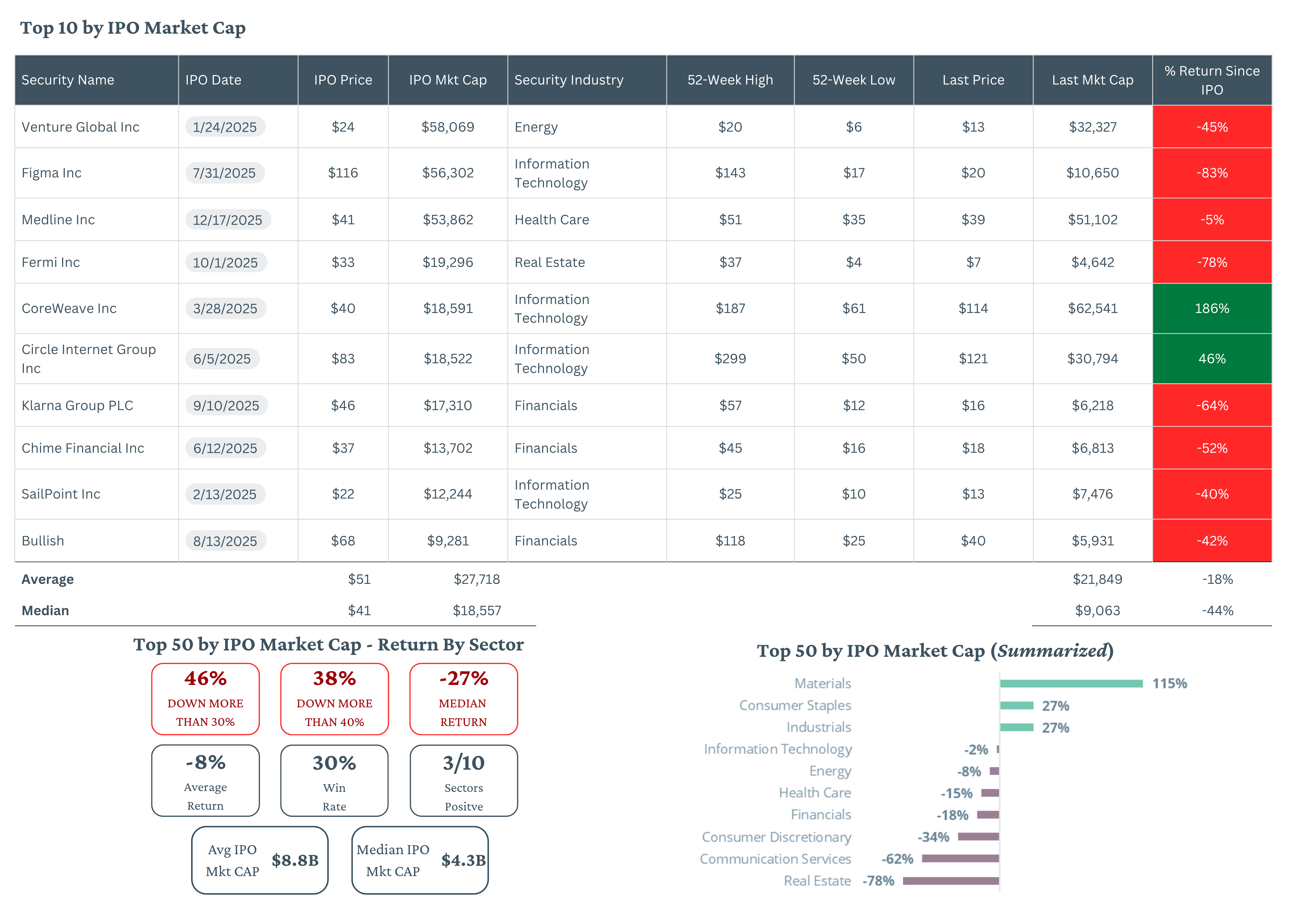Viewport: 1316px width, 905px height.
Task: Click the 12/17/2025 IPO date pill
Action: tap(228, 220)
